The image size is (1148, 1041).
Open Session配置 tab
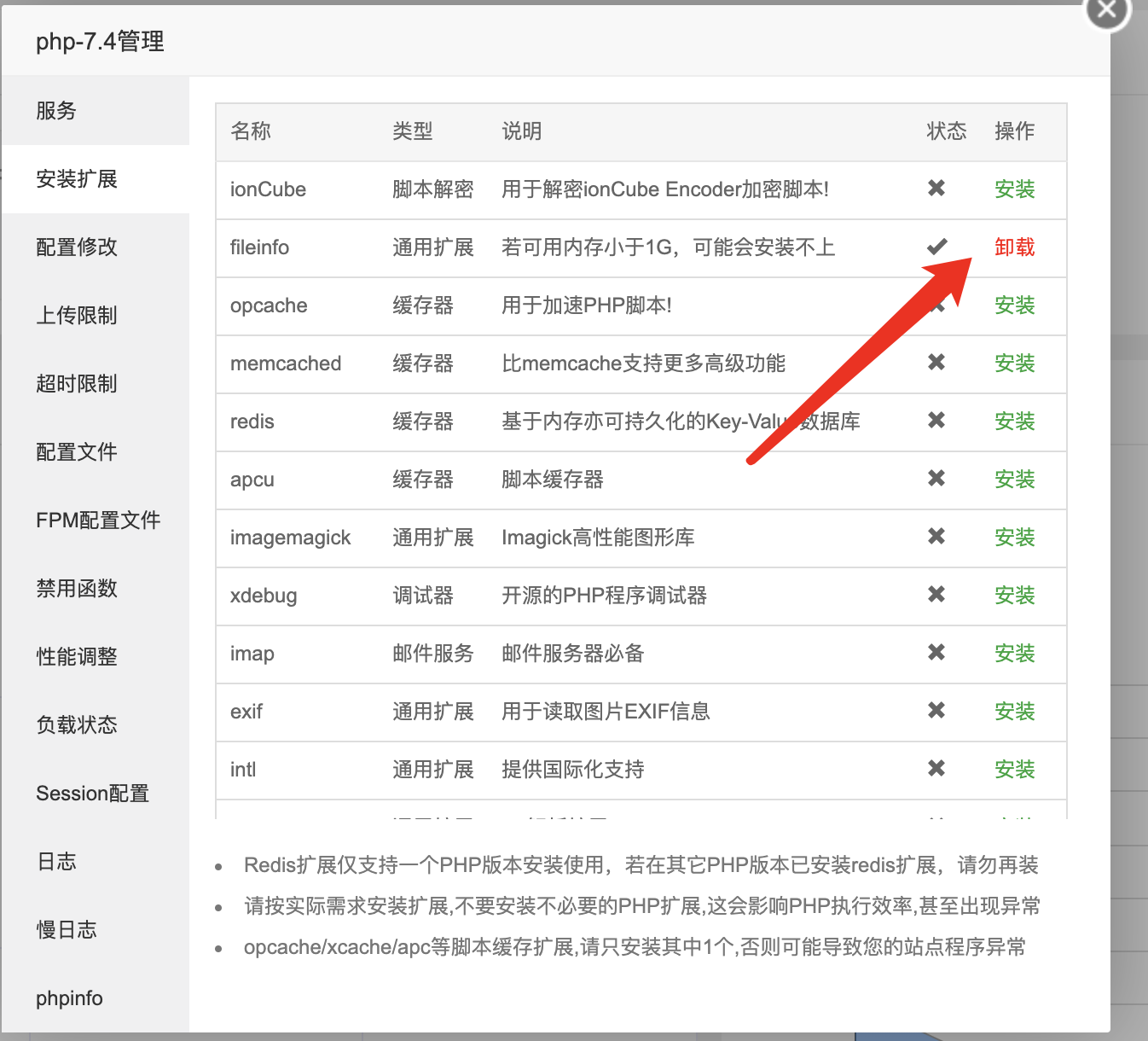(96, 794)
